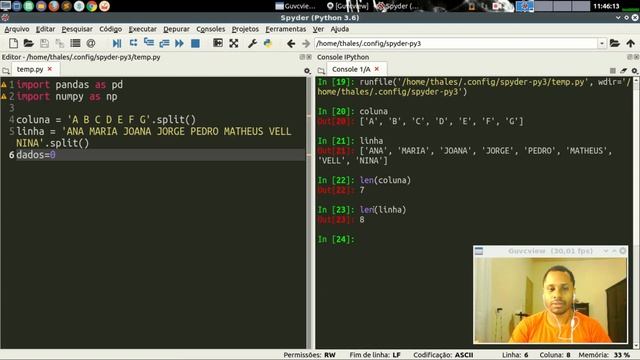Click warning marker on line 2
This screenshot has height=360, width=640.
(x=4, y=97)
